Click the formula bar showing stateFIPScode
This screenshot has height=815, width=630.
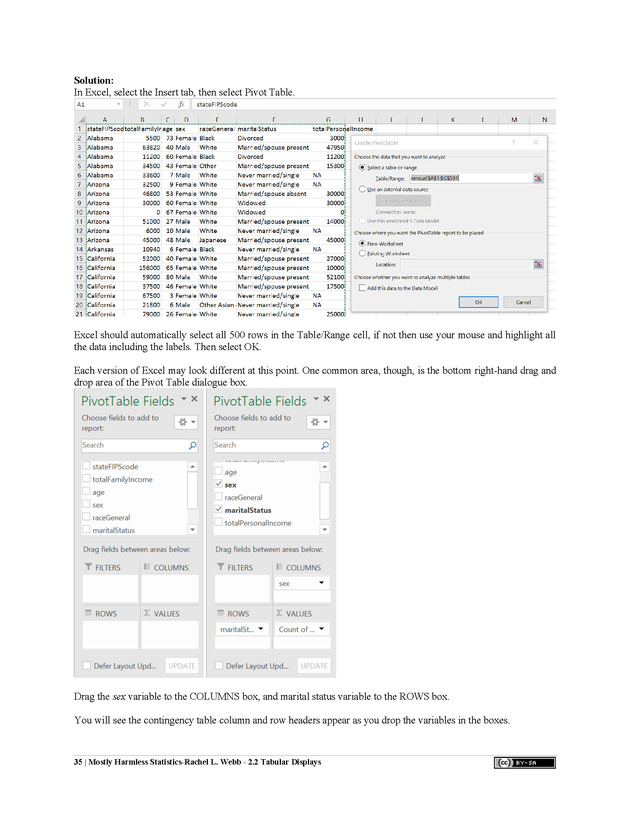[374, 104]
